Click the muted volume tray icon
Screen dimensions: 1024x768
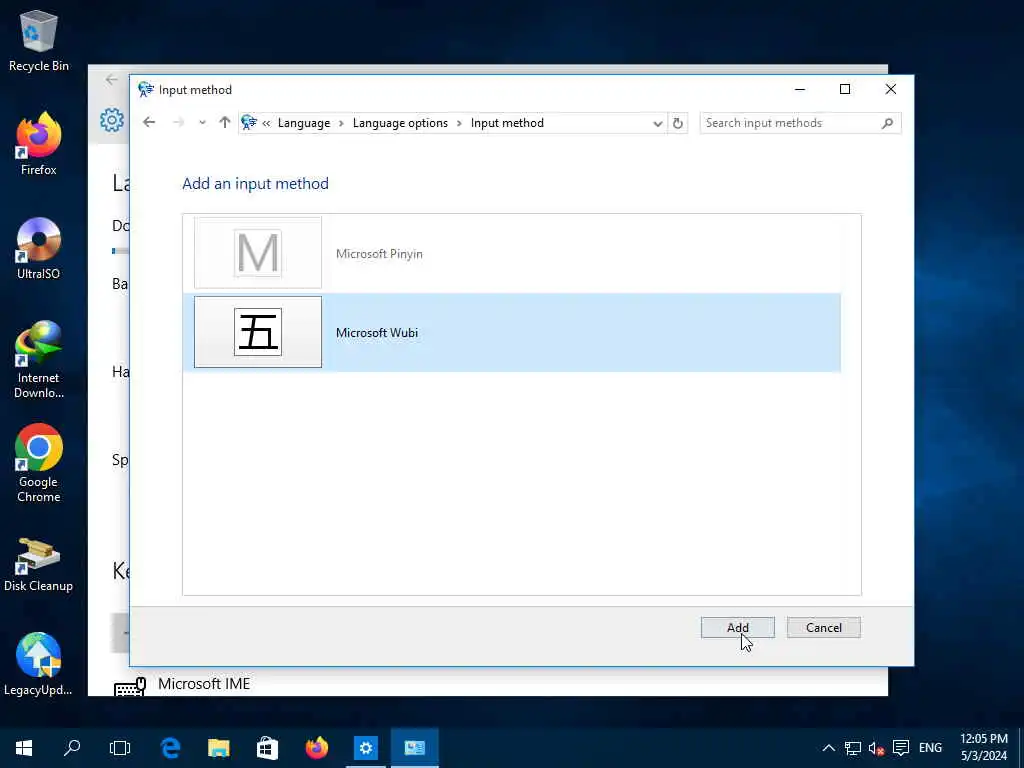pyautogui.click(x=876, y=748)
